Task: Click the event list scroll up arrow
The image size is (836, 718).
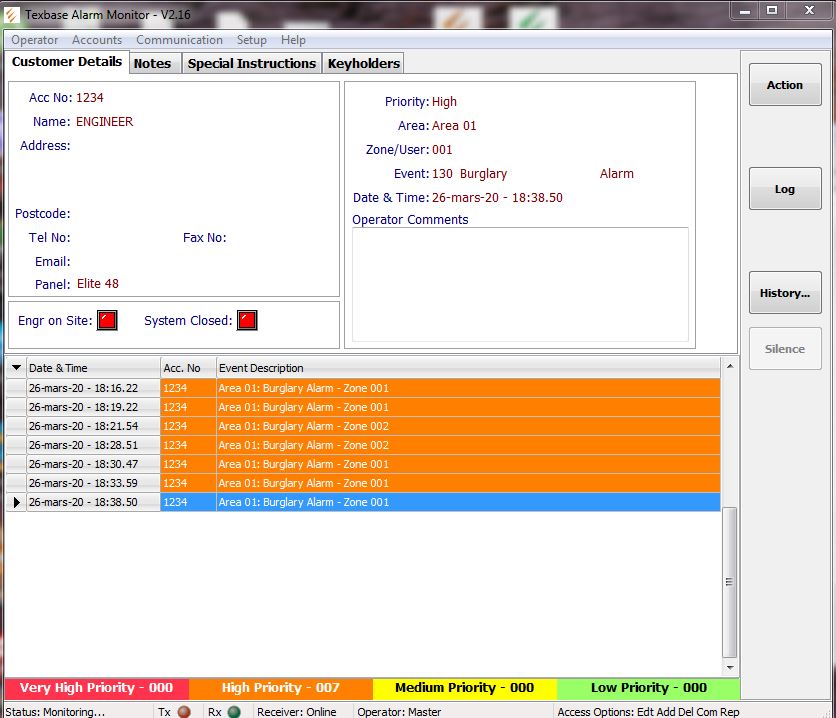Action: pyautogui.click(x=729, y=367)
